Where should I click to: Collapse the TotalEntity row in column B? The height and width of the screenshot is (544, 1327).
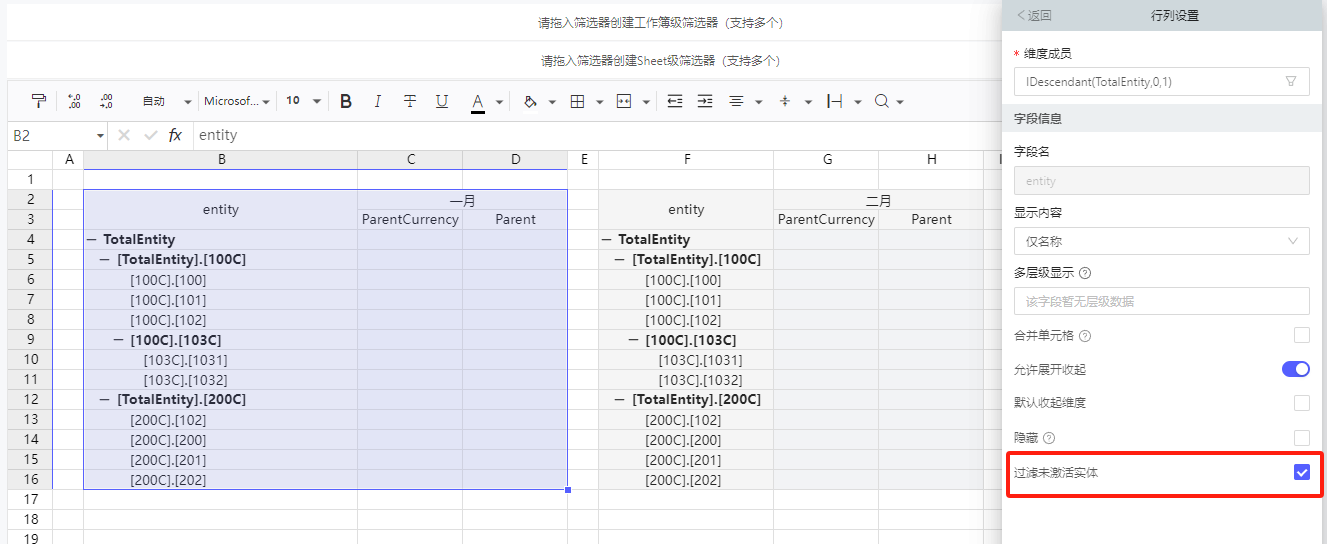click(x=92, y=240)
